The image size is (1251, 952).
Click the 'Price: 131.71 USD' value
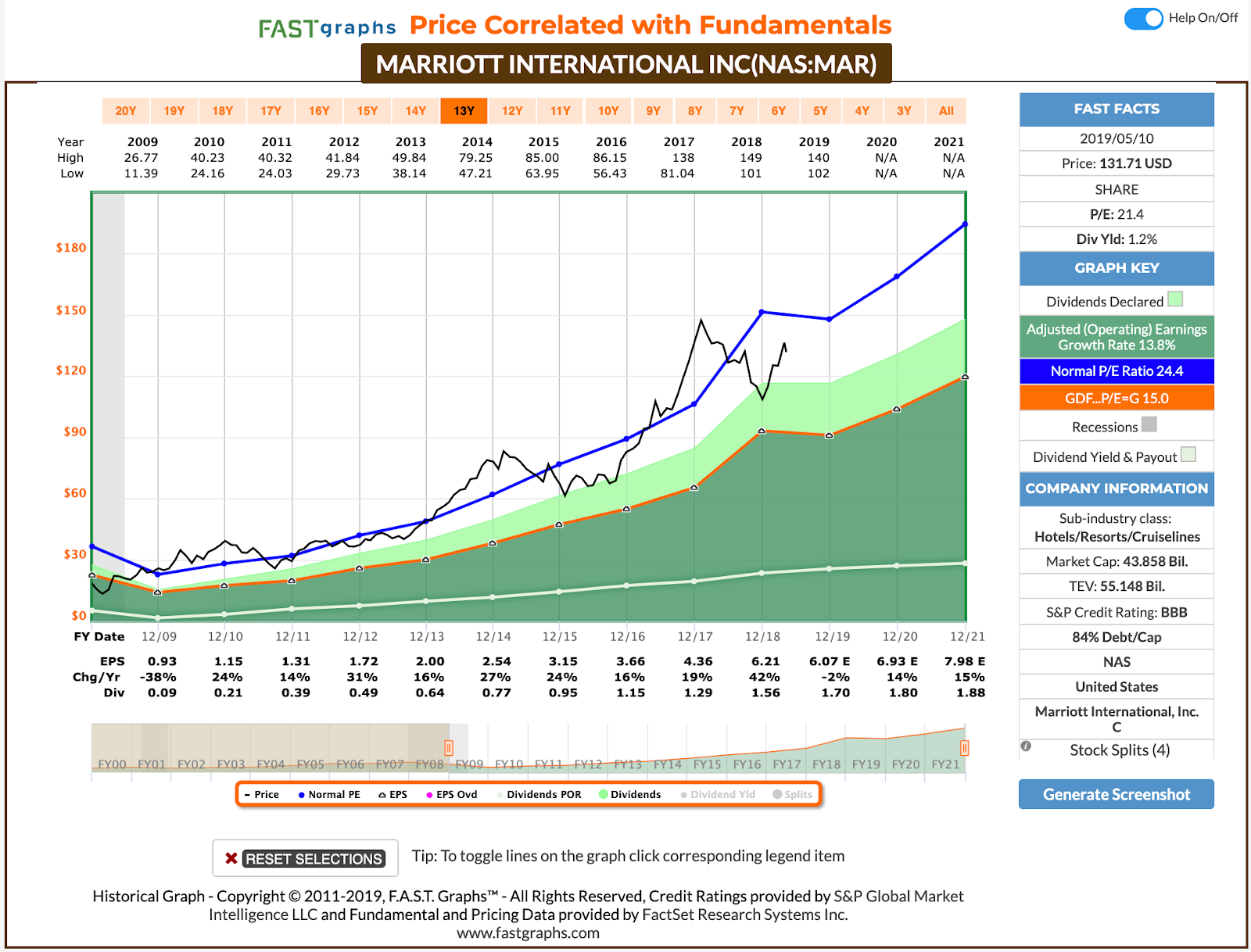tap(1117, 163)
